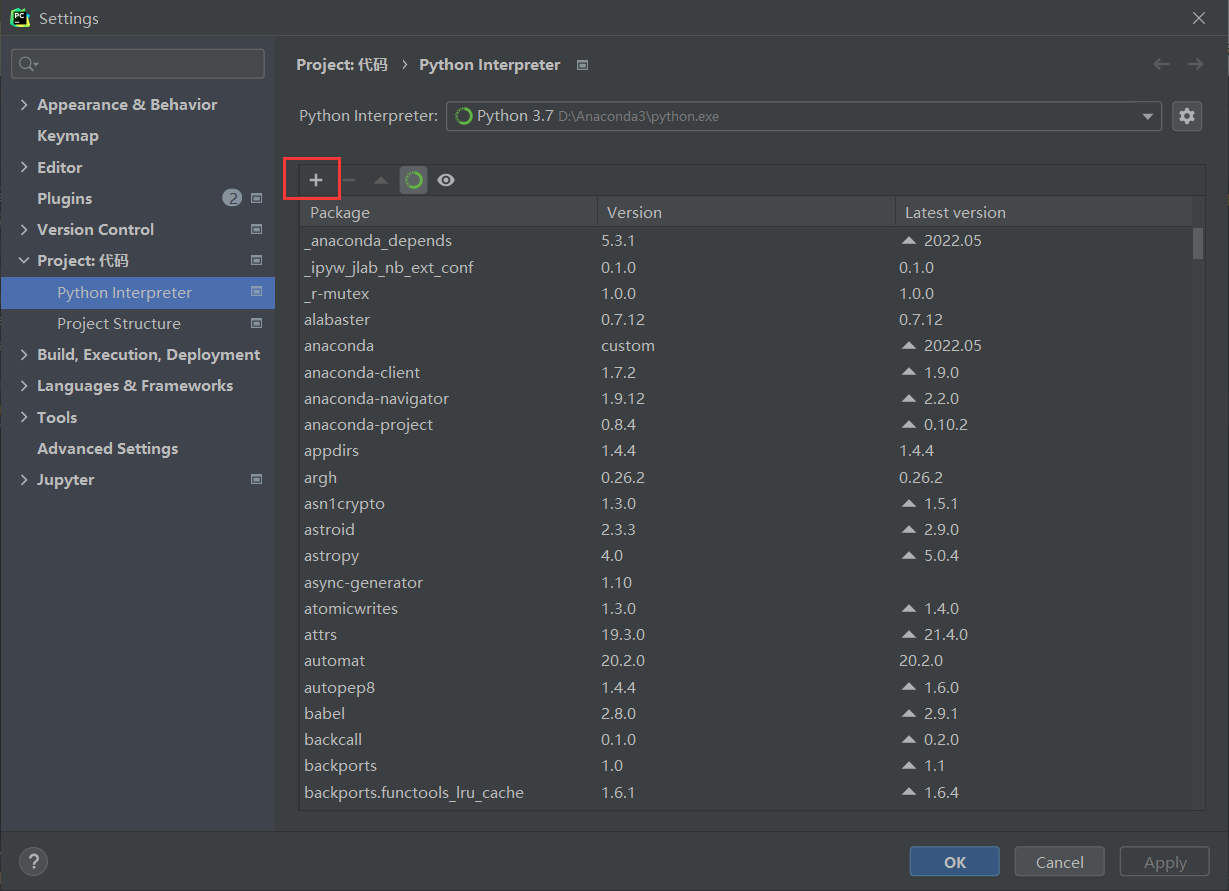This screenshot has width=1229, height=891.
Task: Open the Python Interpreter dropdown
Action: pos(1147,116)
